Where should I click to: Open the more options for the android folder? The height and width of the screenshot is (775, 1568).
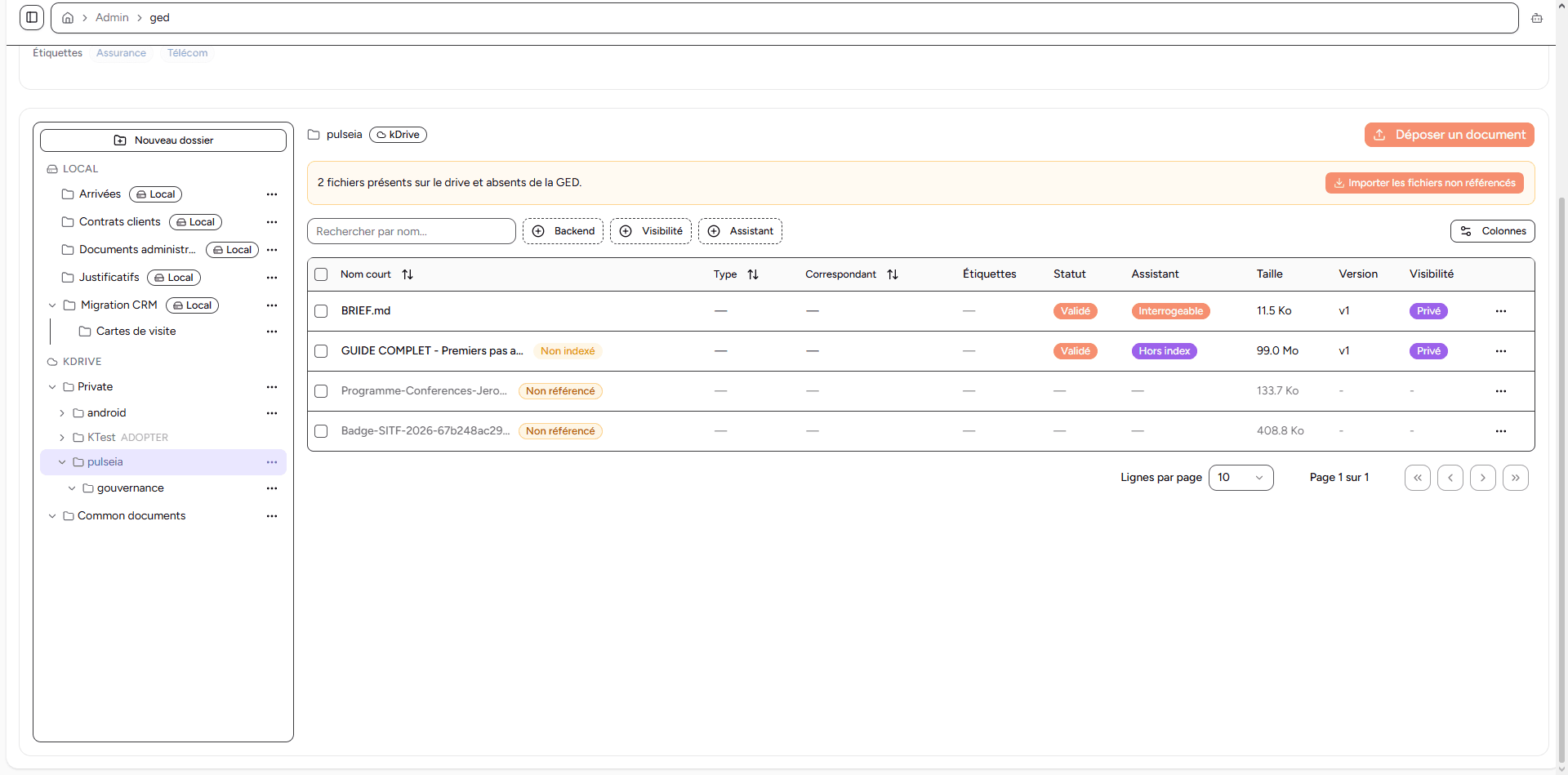click(x=272, y=413)
